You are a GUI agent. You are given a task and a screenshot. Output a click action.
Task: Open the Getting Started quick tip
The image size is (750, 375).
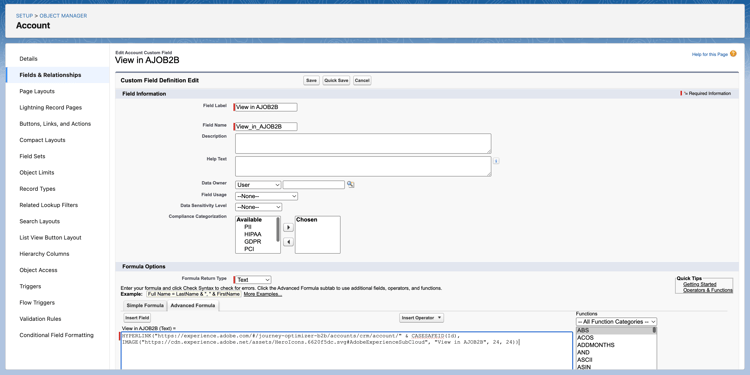click(x=699, y=285)
